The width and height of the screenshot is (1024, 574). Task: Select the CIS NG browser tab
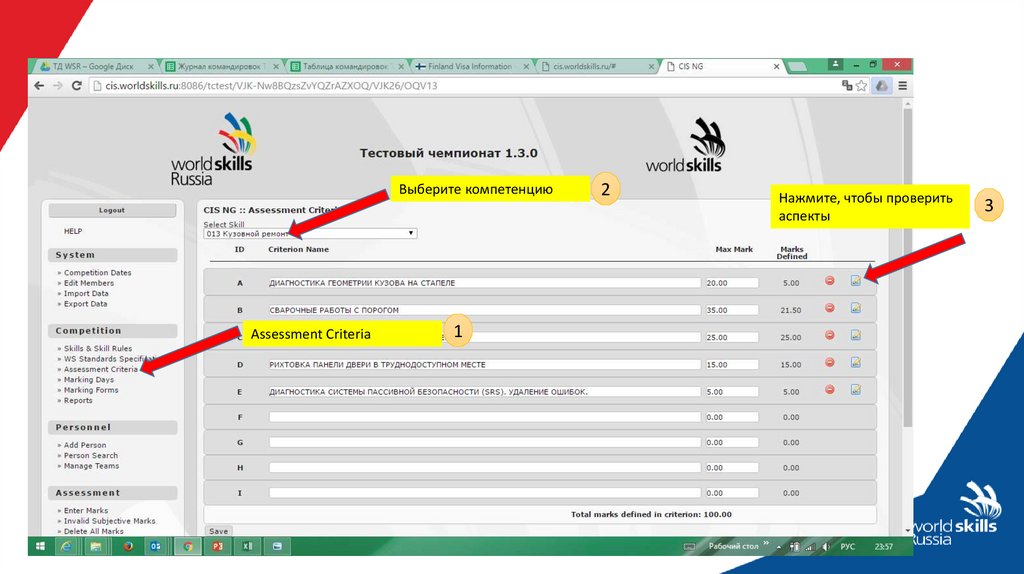click(x=718, y=67)
